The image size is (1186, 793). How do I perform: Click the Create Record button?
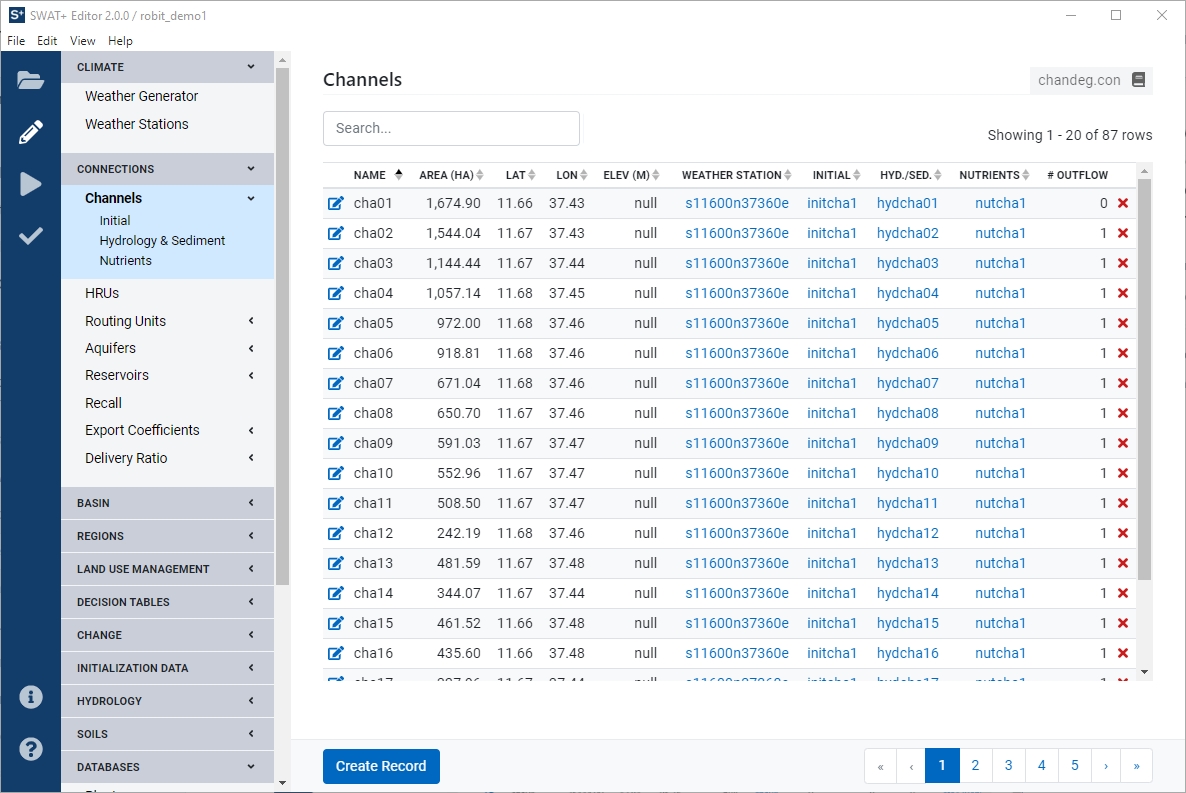coord(381,766)
